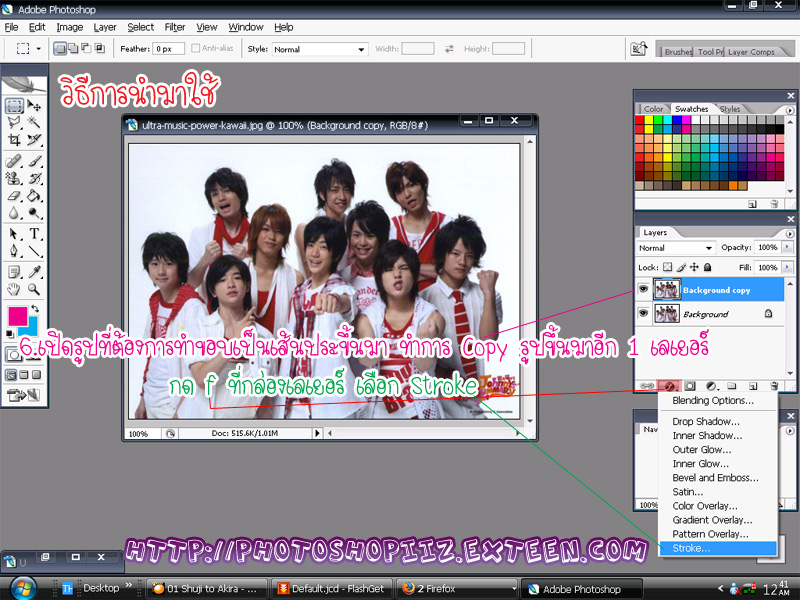Select the Paint Bucket tool
This screenshot has height=600, width=800.
(34, 195)
